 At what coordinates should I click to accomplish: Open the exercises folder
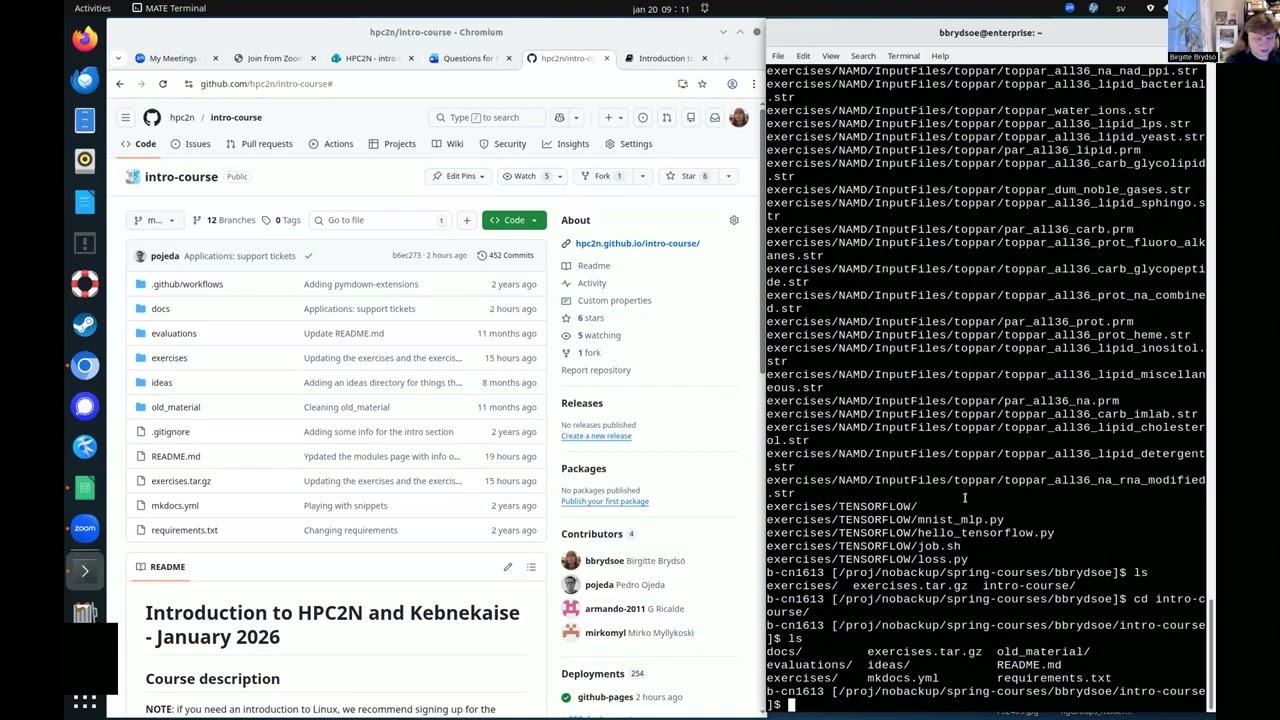pos(169,358)
